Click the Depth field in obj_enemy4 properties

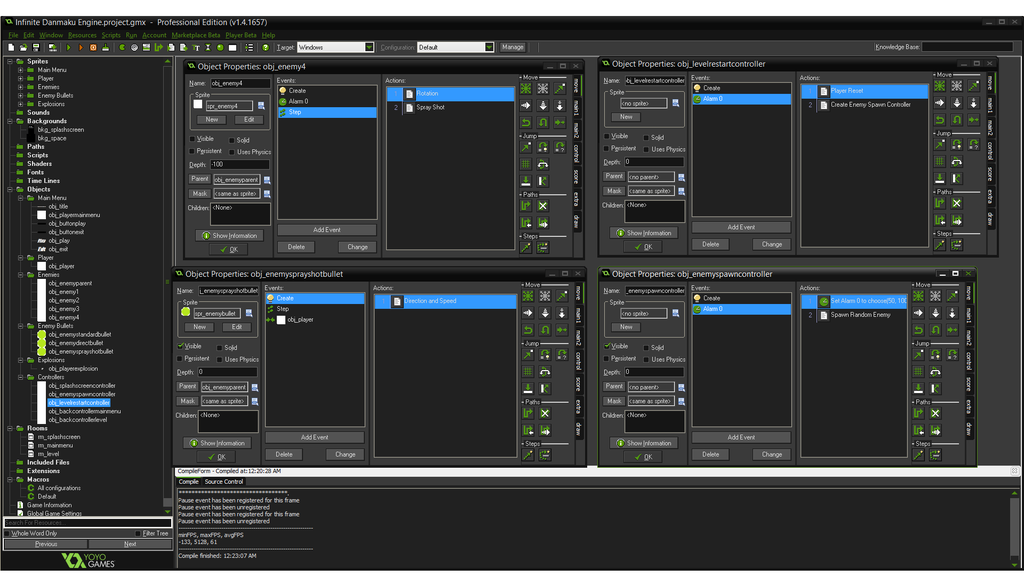(x=239, y=164)
